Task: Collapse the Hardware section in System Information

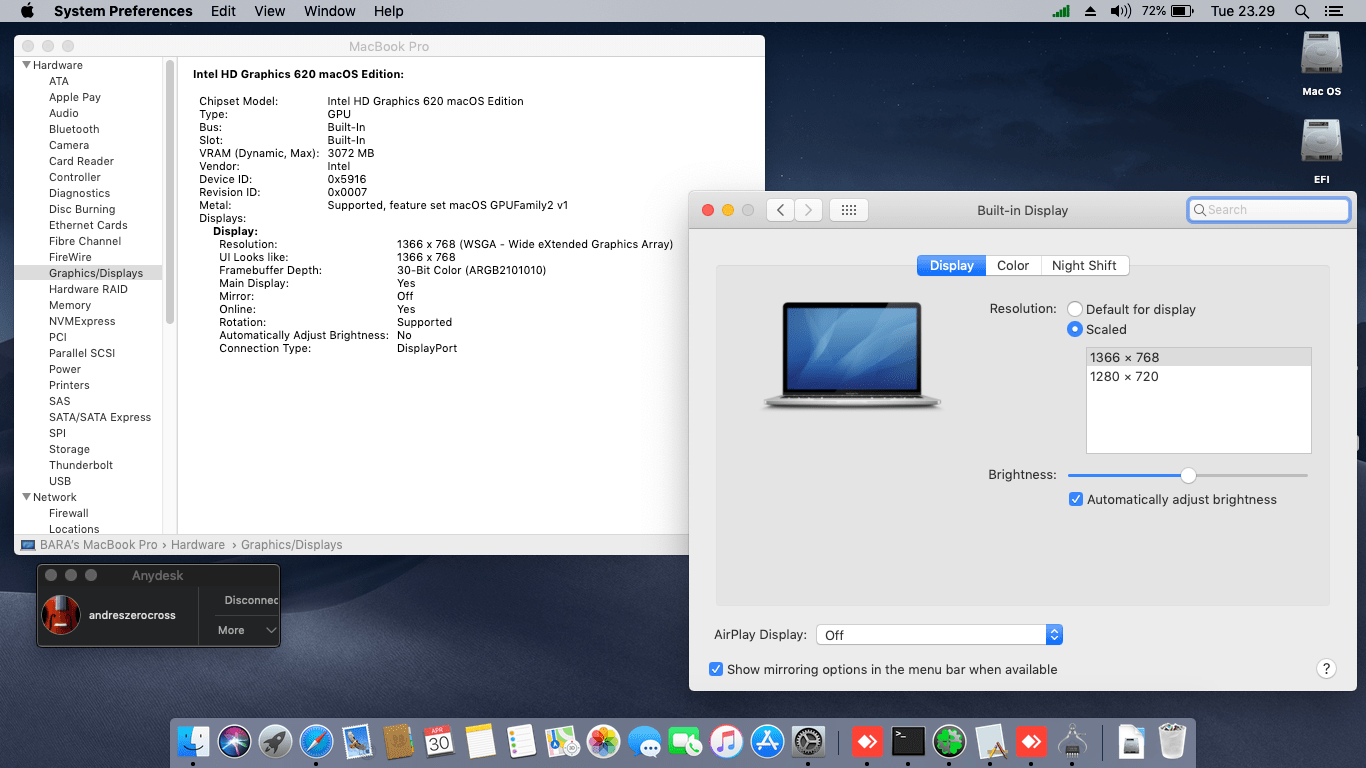Action: coord(26,64)
